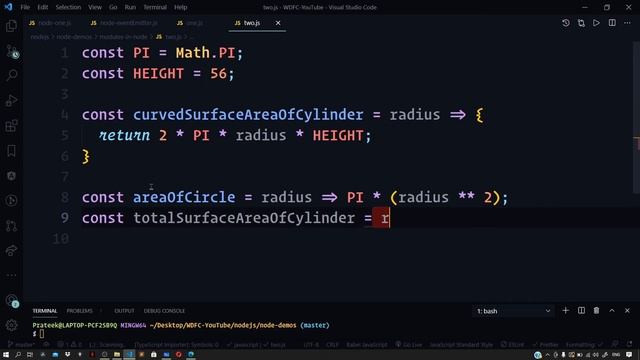This screenshot has height=360, width=640.
Task: Open the timeline history icon in editor toolbar
Action: 566,23
